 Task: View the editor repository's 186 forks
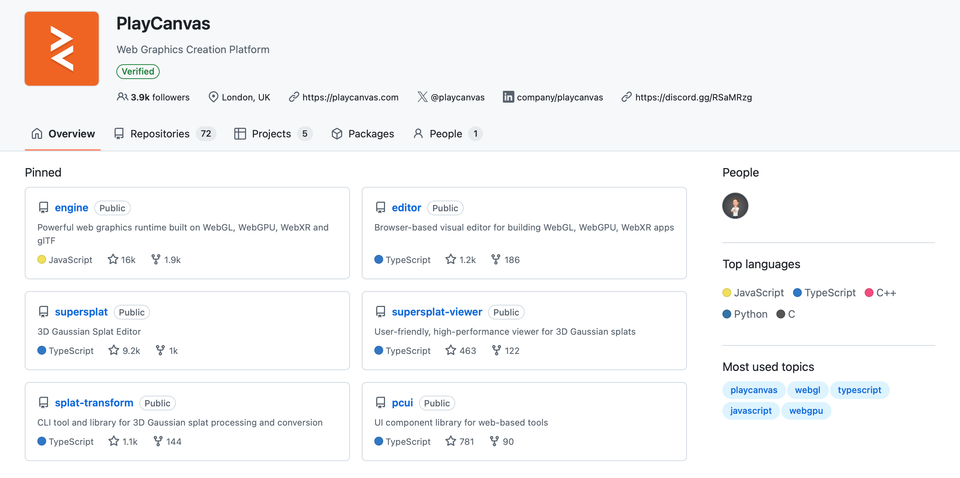[x=505, y=260]
